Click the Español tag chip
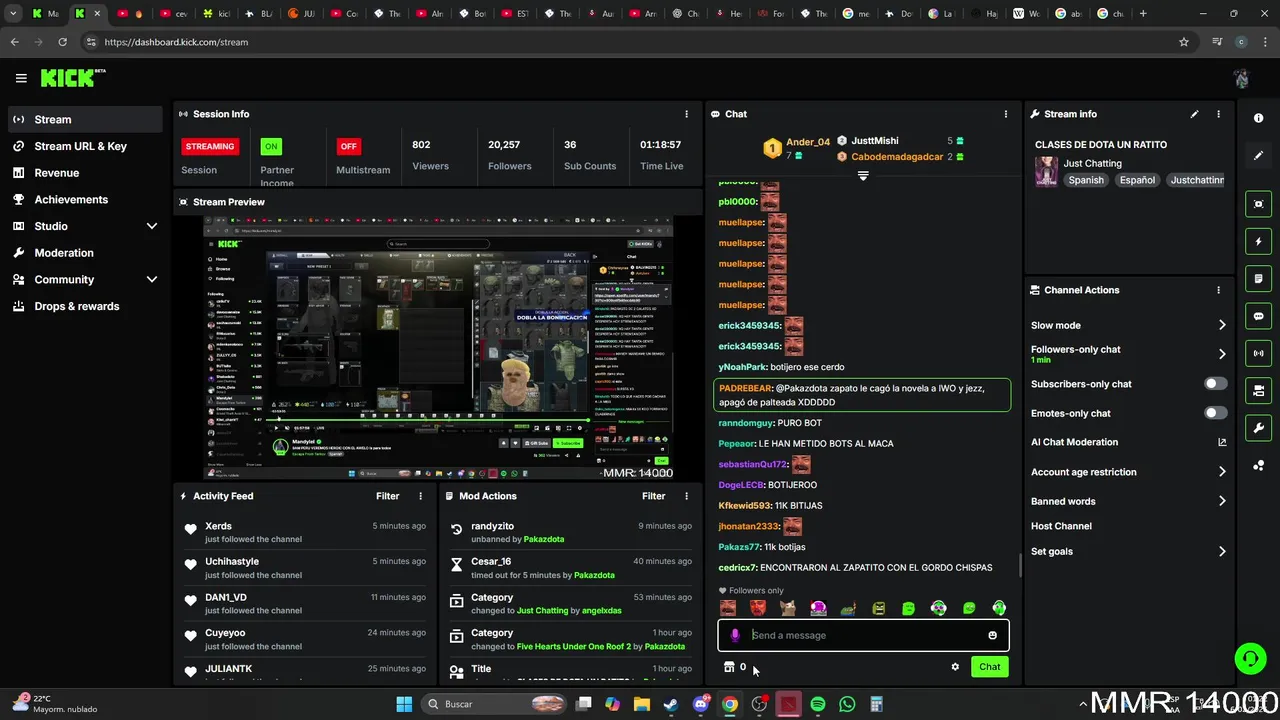The height and width of the screenshot is (720, 1280). tap(1137, 180)
